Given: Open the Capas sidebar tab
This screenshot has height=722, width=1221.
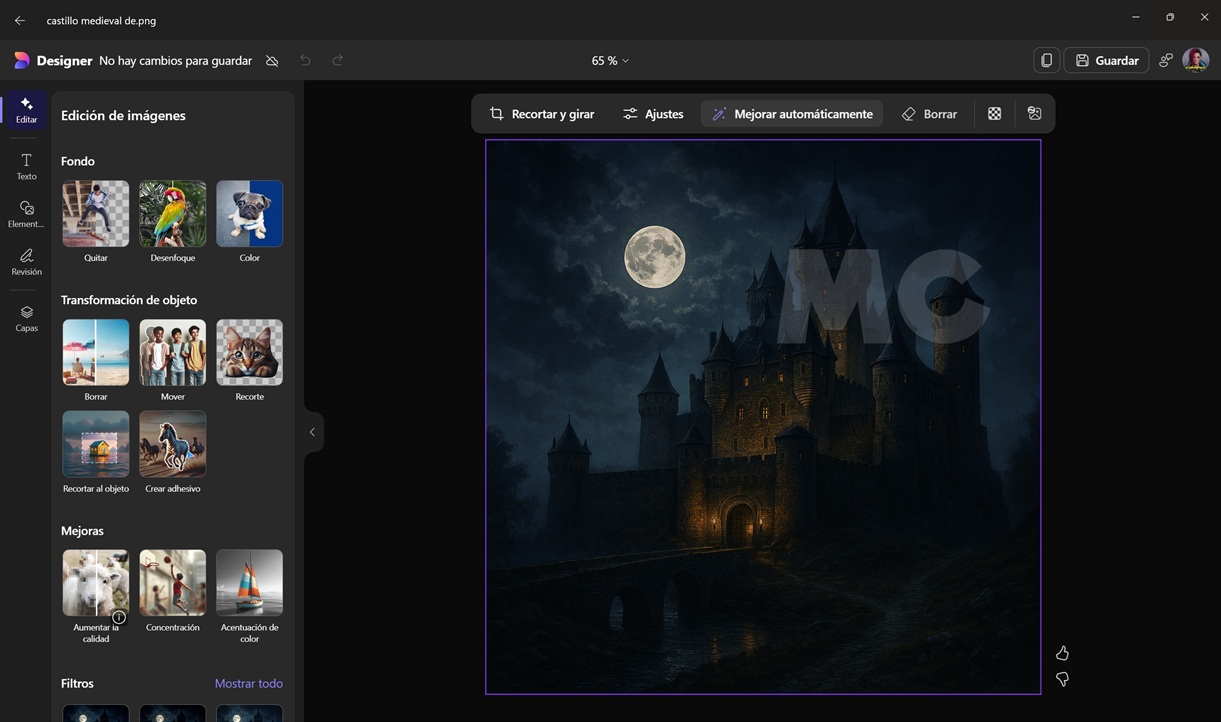Looking at the screenshot, I should click(x=26, y=318).
